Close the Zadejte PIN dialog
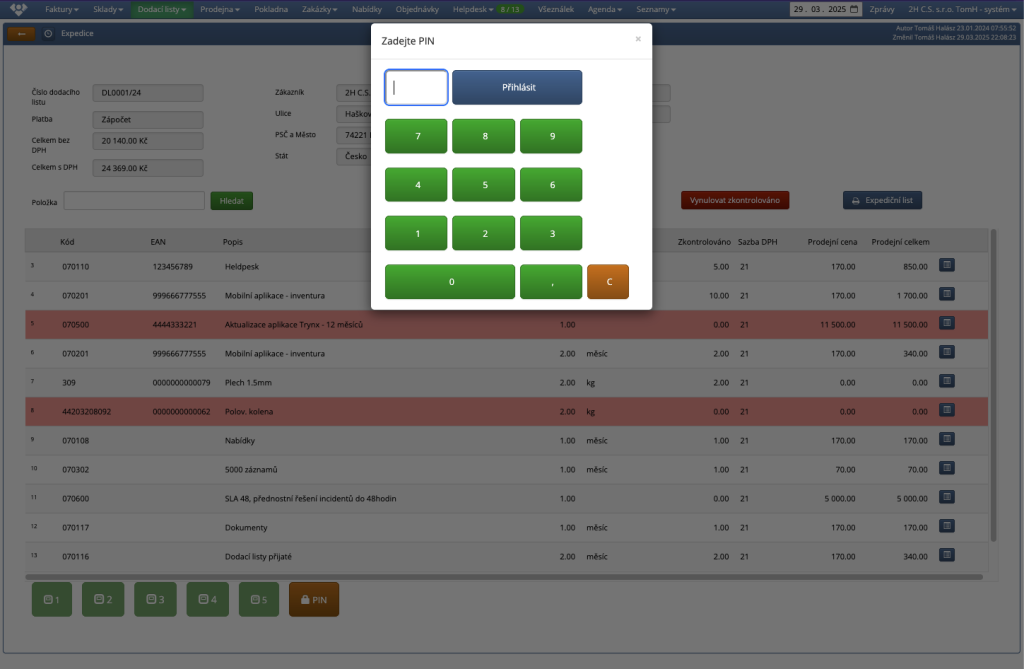Viewport: 1024px width, 669px height. (x=638, y=39)
